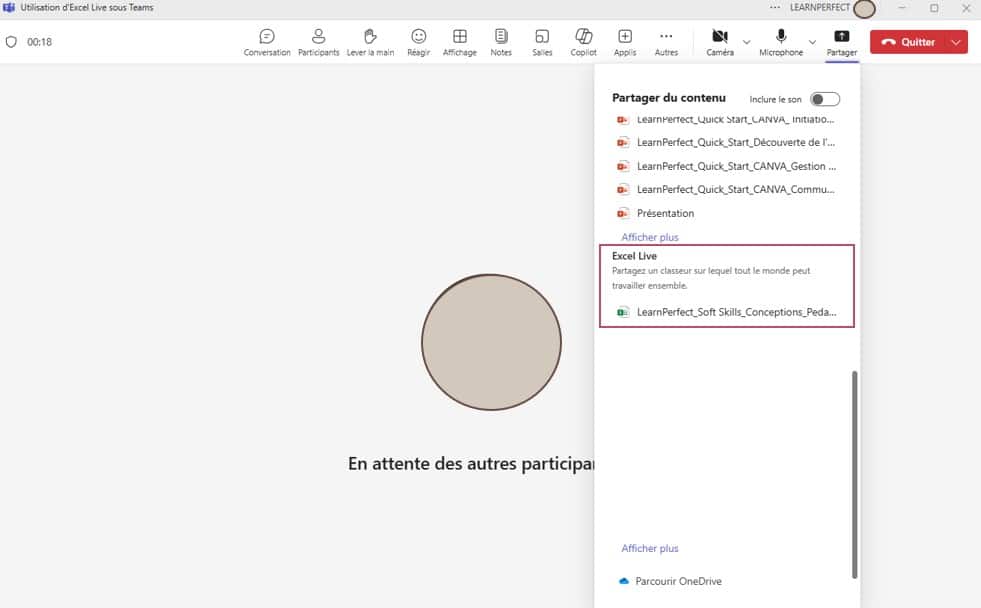Click OneDrive cloud icon
The height and width of the screenshot is (608, 981).
[624, 581]
